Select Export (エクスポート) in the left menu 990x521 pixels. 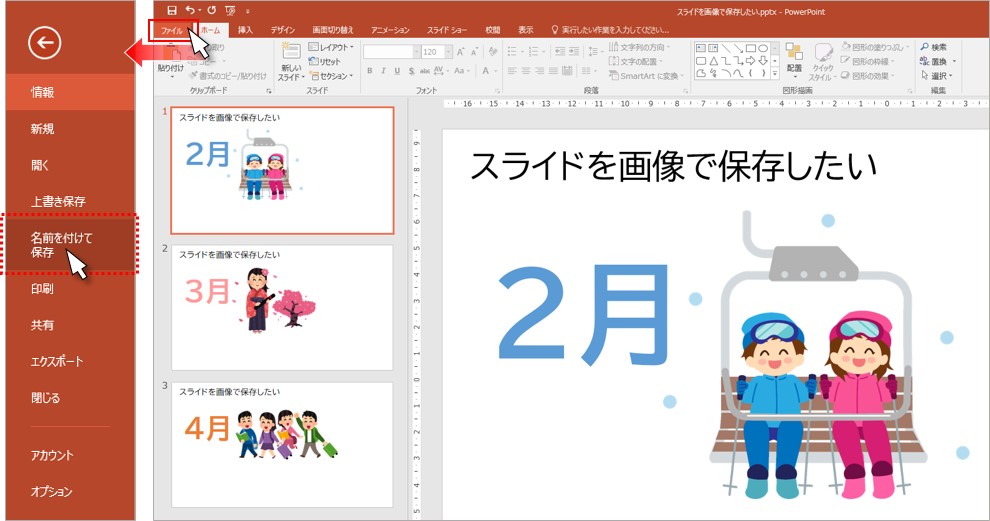click(x=57, y=361)
